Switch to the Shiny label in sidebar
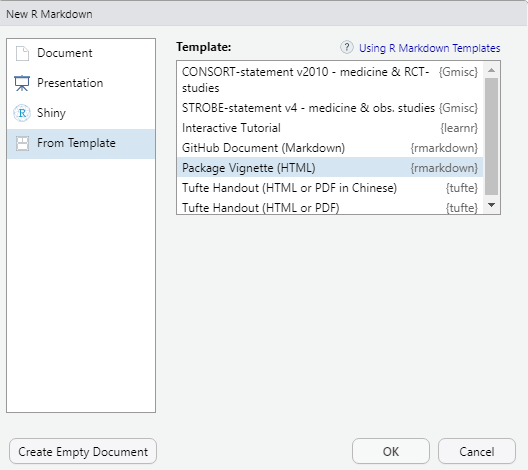This screenshot has width=528, height=470. point(51,113)
